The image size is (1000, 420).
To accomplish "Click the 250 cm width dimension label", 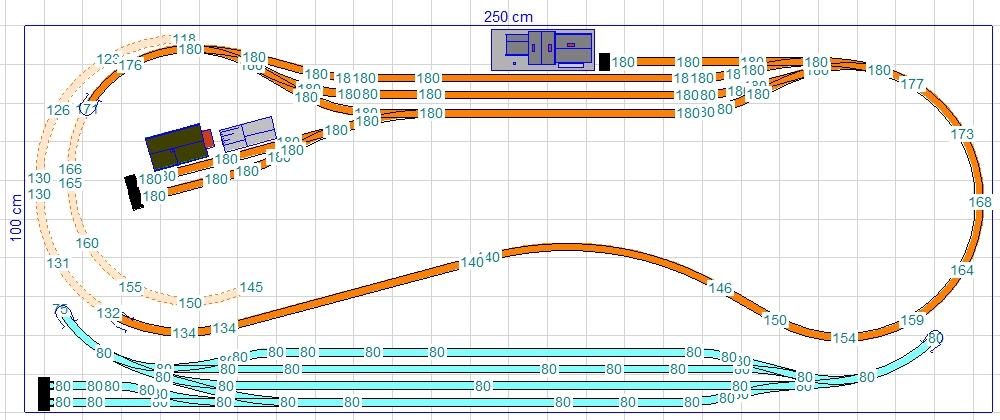I will (509, 16).
